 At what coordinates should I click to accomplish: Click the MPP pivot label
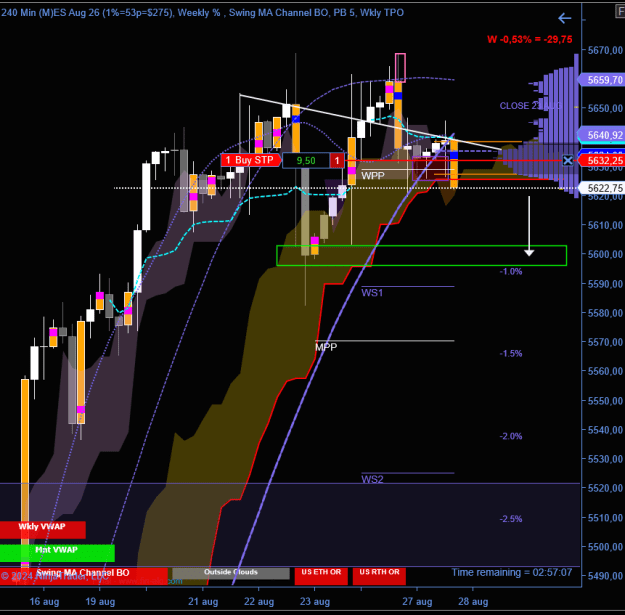(x=326, y=347)
